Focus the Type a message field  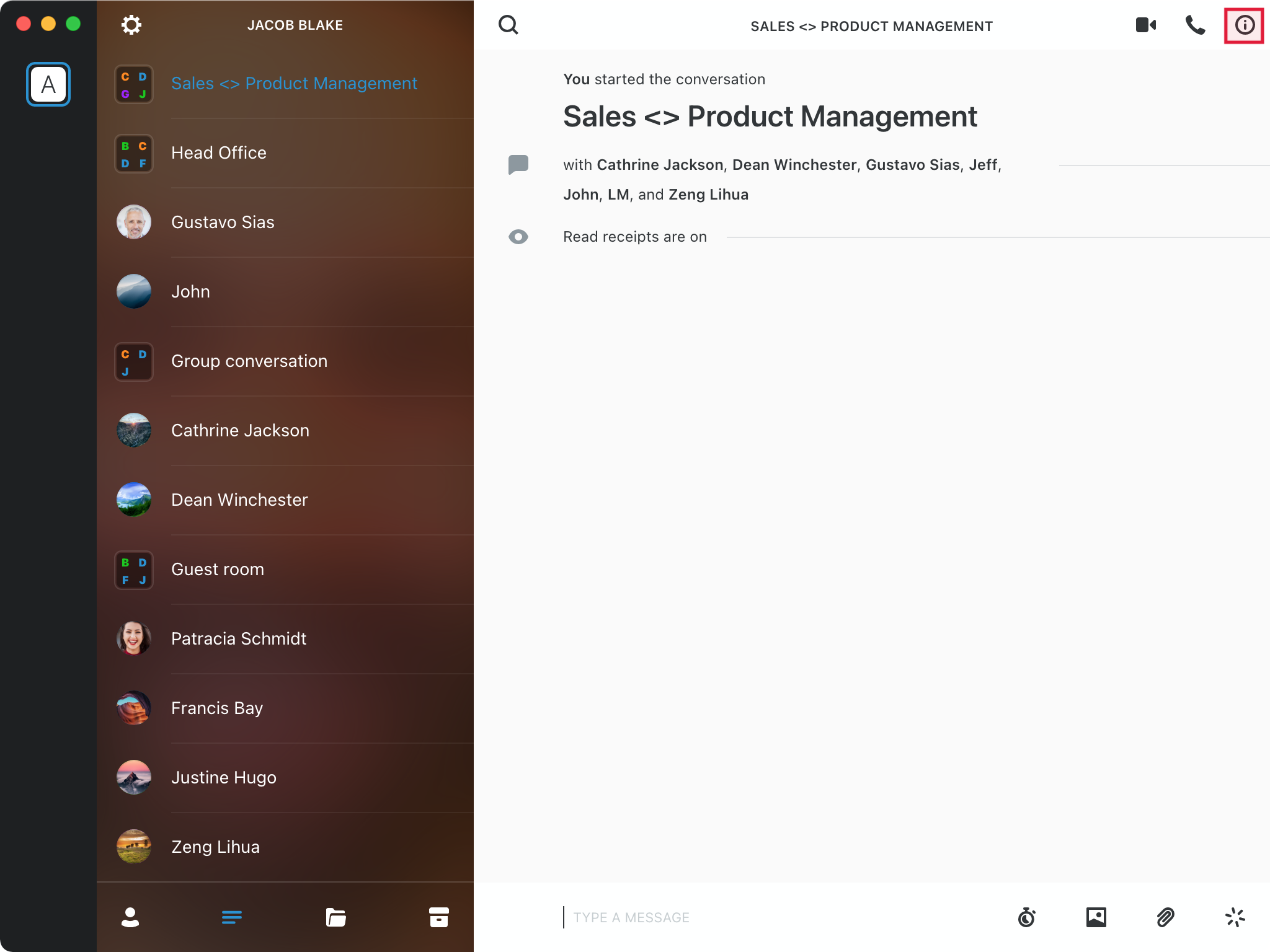coord(781,917)
